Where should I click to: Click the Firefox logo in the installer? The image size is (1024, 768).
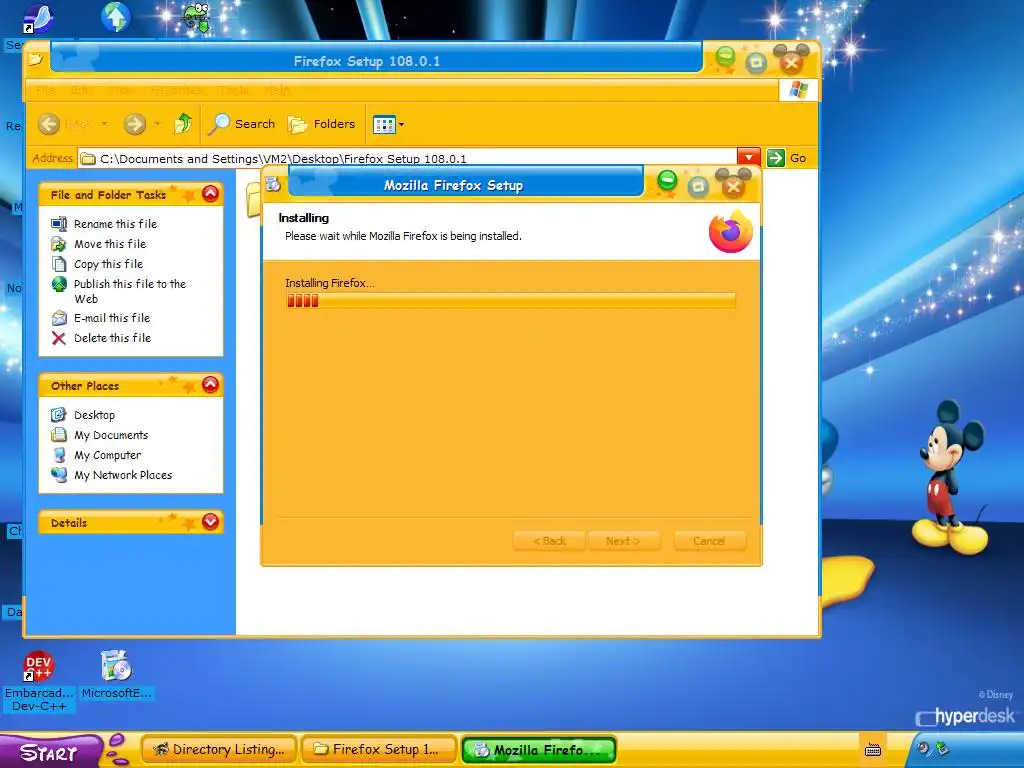tap(731, 231)
